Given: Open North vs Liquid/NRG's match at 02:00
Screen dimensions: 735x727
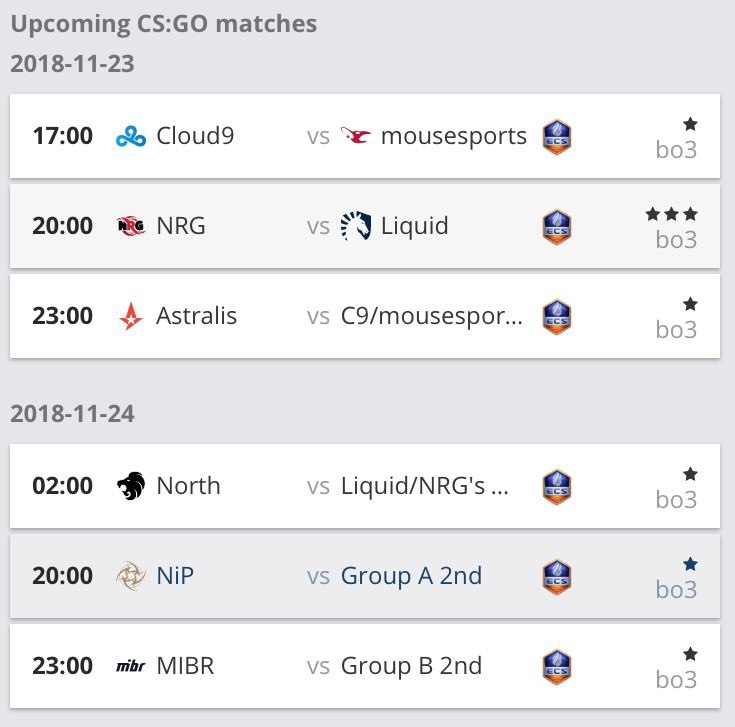Looking at the screenshot, I should click(x=365, y=486).
